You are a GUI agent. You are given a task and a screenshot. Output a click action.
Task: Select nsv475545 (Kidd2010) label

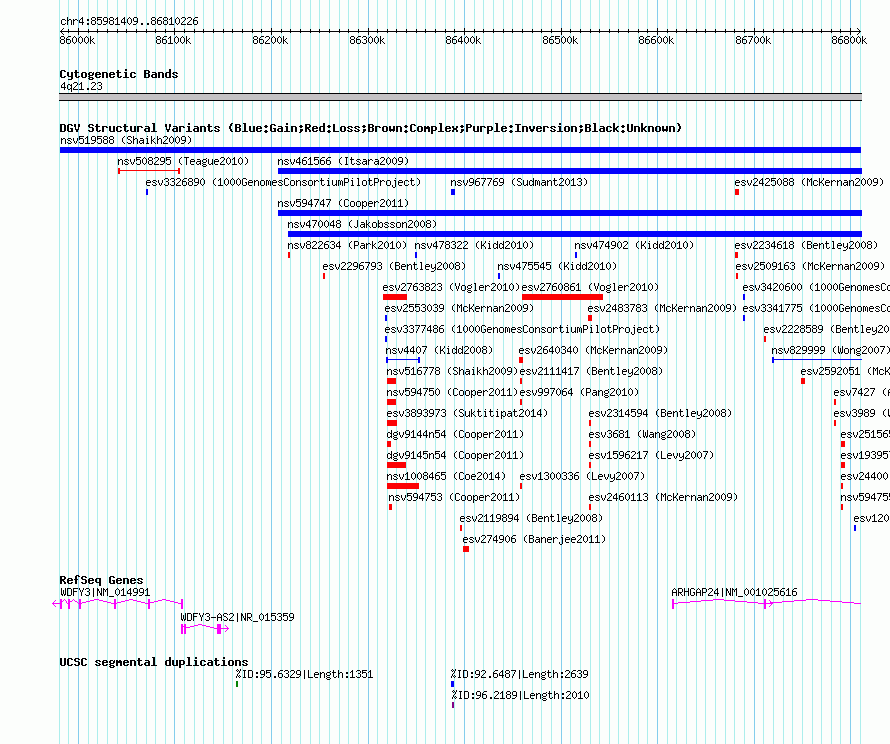coord(557,266)
